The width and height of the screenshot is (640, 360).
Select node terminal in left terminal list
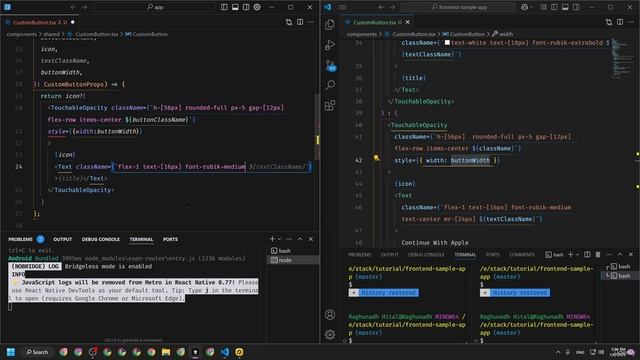coord(293,260)
